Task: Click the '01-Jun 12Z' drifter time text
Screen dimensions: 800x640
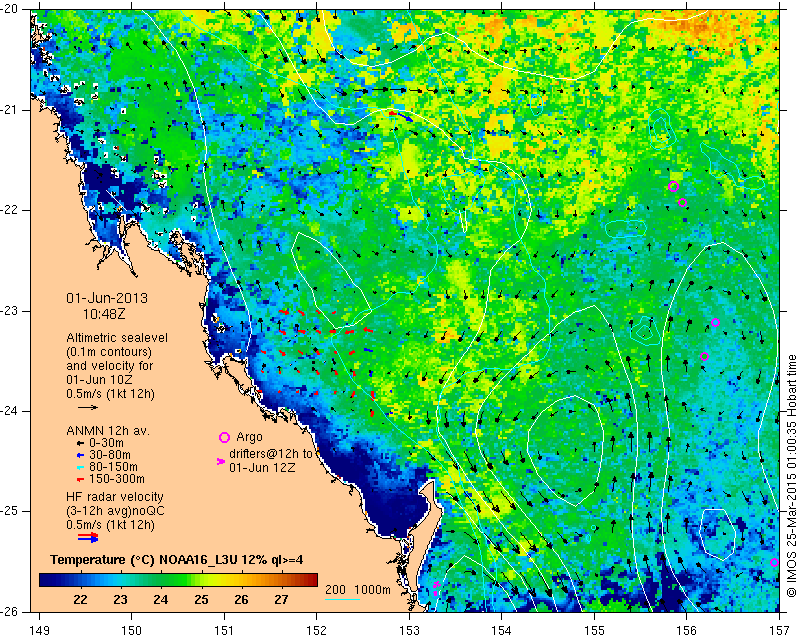Action: [x=262, y=467]
